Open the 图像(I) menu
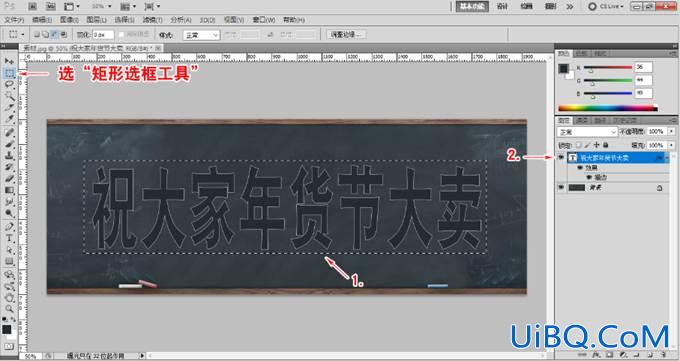 pyautogui.click(x=69, y=20)
